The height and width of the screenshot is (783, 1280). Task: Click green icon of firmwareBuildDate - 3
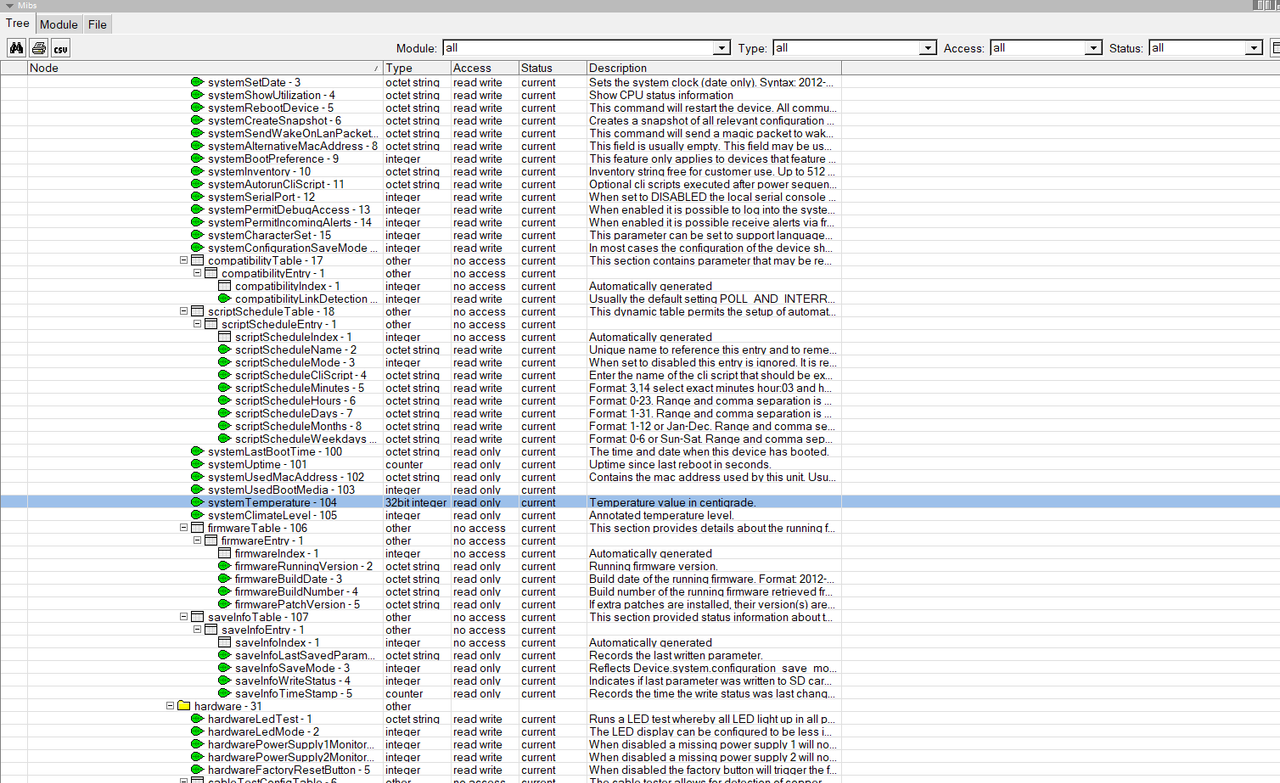[225, 579]
